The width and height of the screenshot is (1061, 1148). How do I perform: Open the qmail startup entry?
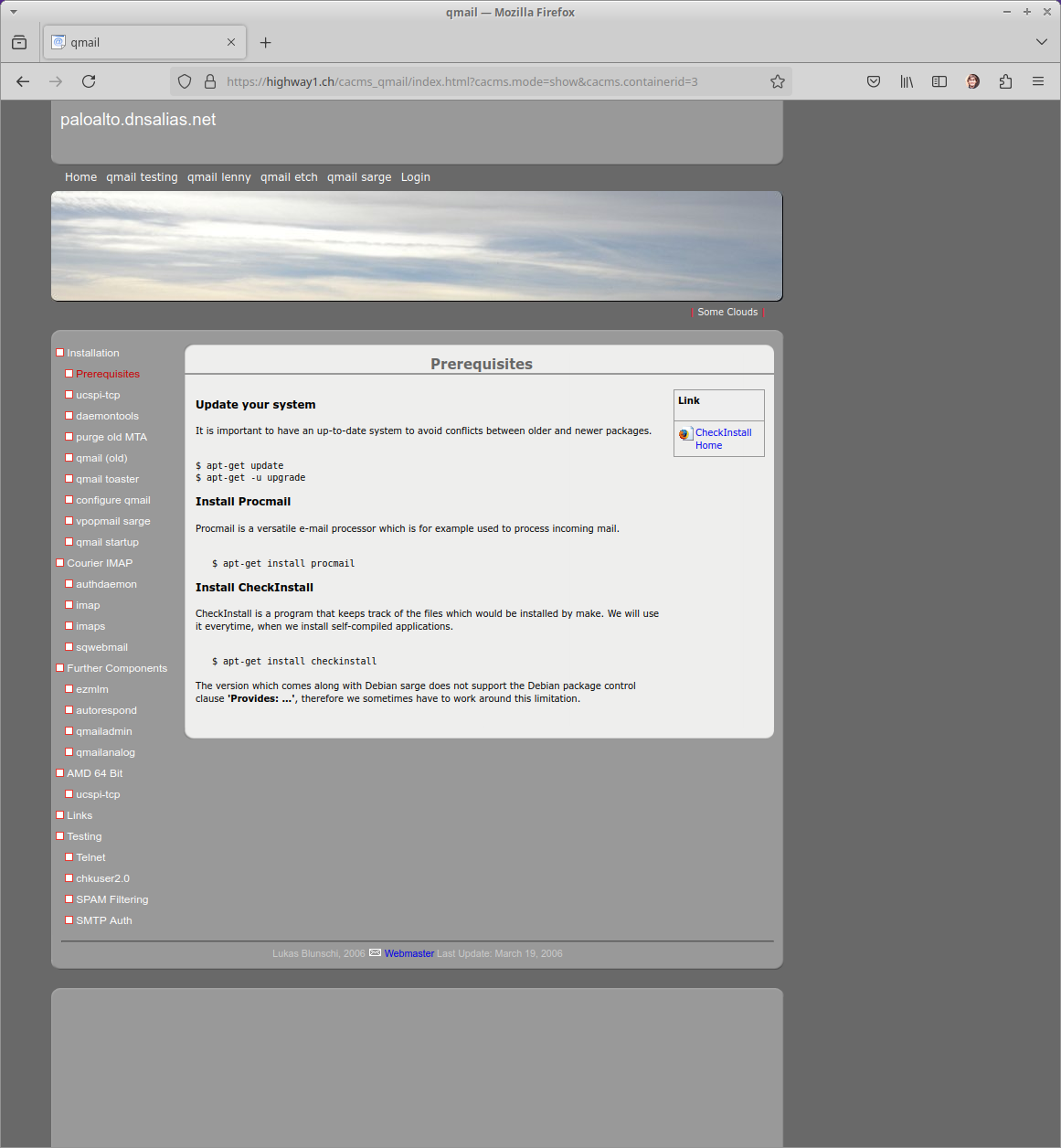click(107, 542)
